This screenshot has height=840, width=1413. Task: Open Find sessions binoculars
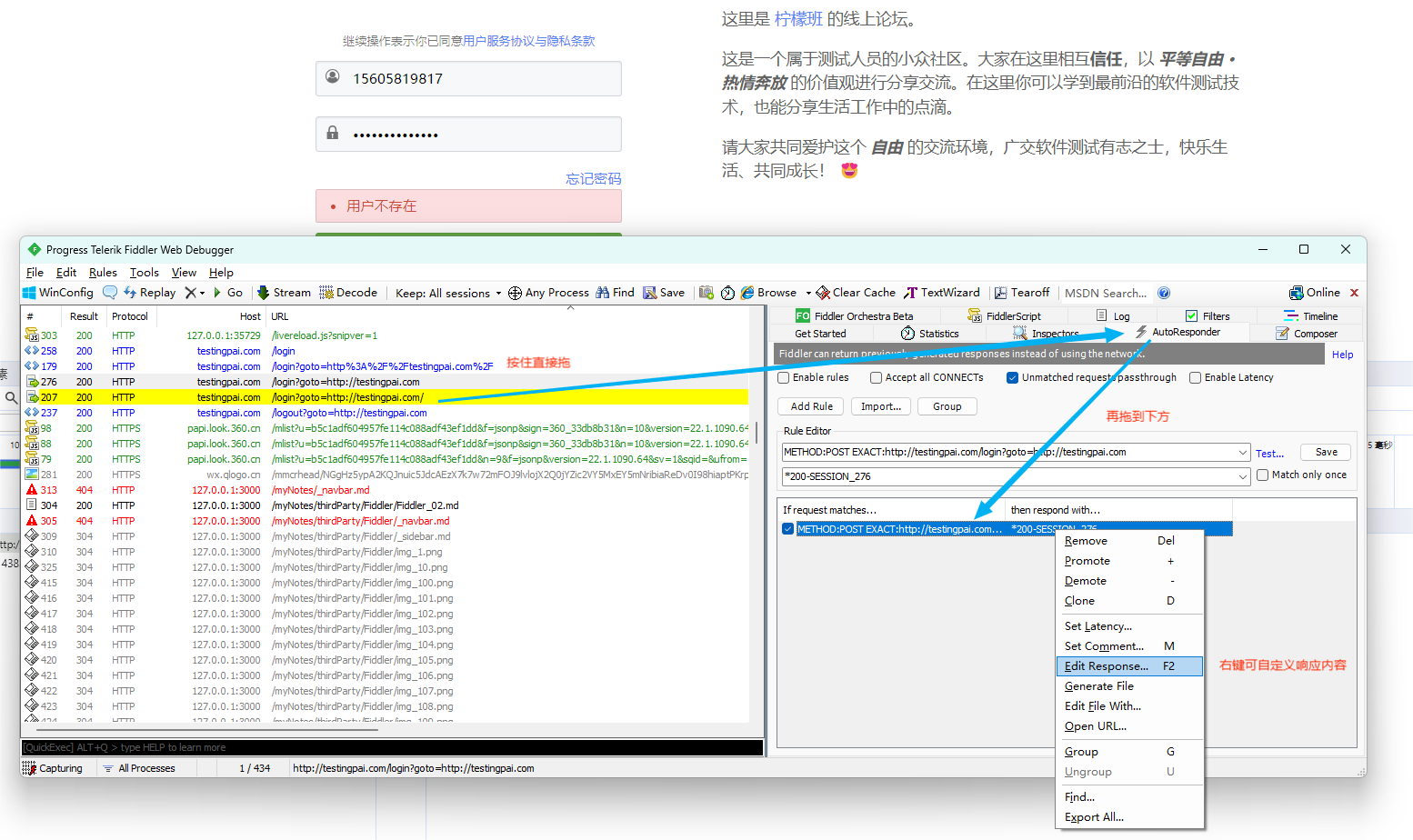602,293
